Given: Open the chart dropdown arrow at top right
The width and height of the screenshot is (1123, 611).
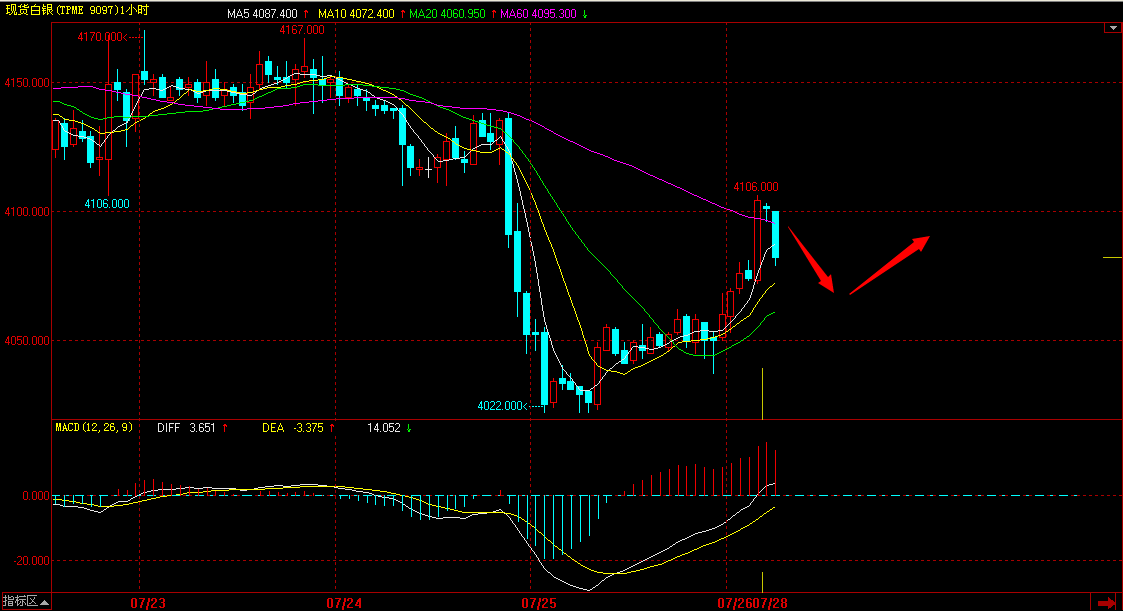Looking at the screenshot, I should 1112,28.
